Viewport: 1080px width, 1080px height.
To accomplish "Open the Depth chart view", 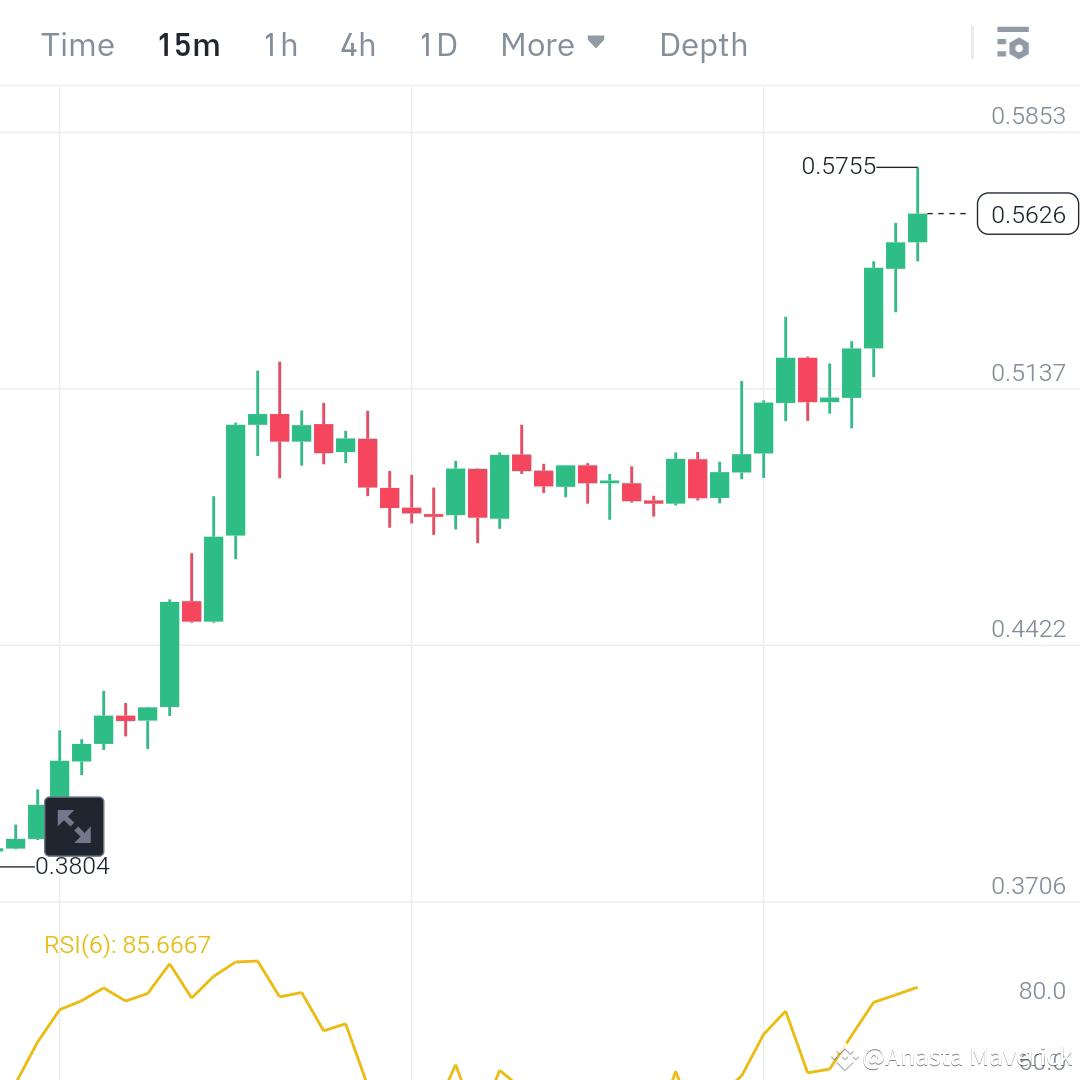I will (703, 44).
